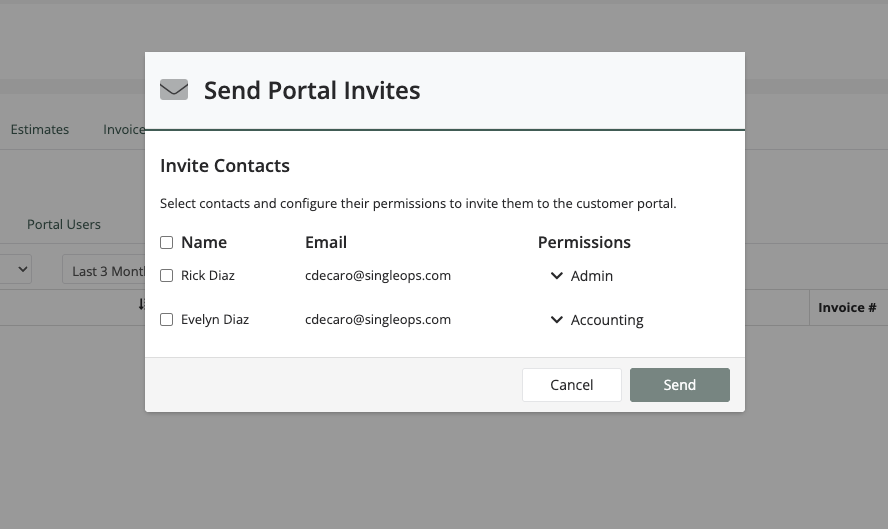Click the chevron icon next to Admin
The image size is (888, 529).
pyautogui.click(x=557, y=276)
